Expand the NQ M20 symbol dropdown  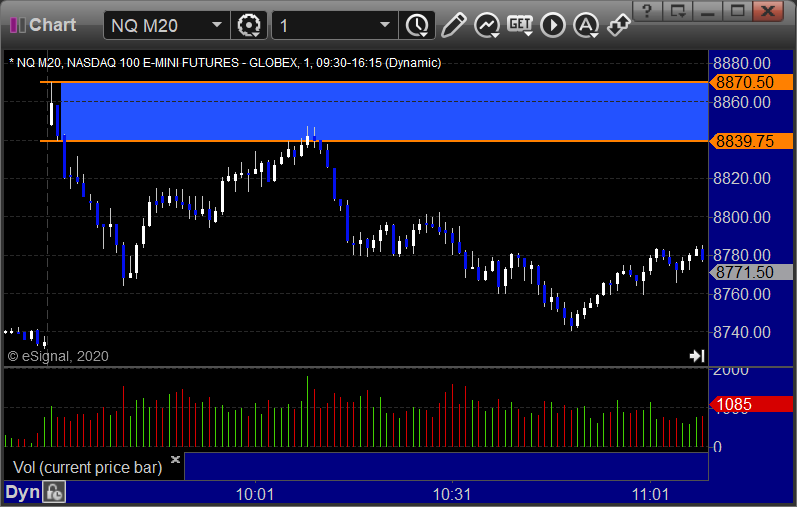(217, 25)
